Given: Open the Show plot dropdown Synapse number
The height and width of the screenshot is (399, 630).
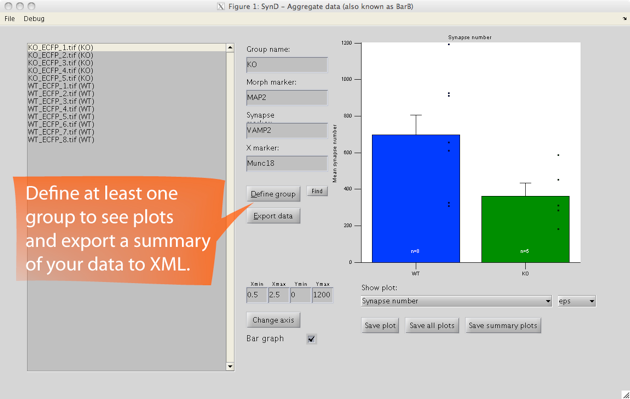Looking at the screenshot, I should 456,301.
